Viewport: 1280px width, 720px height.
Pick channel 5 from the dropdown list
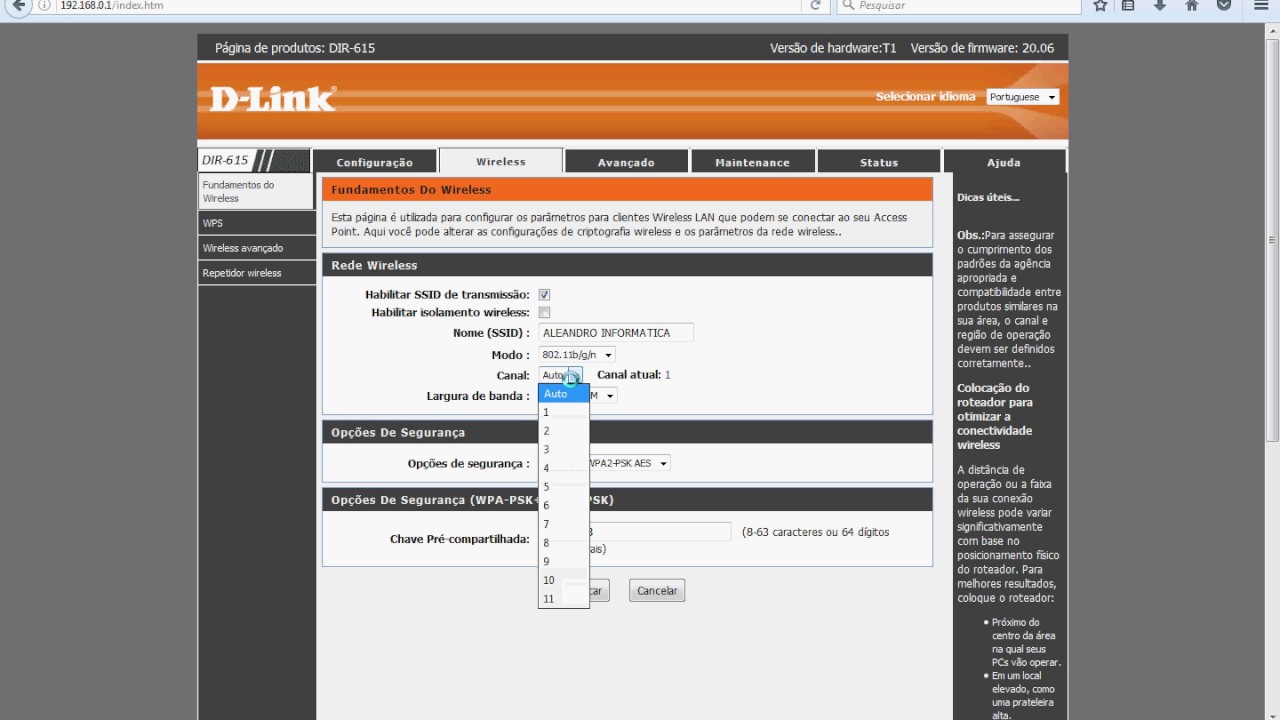pyautogui.click(x=564, y=487)
